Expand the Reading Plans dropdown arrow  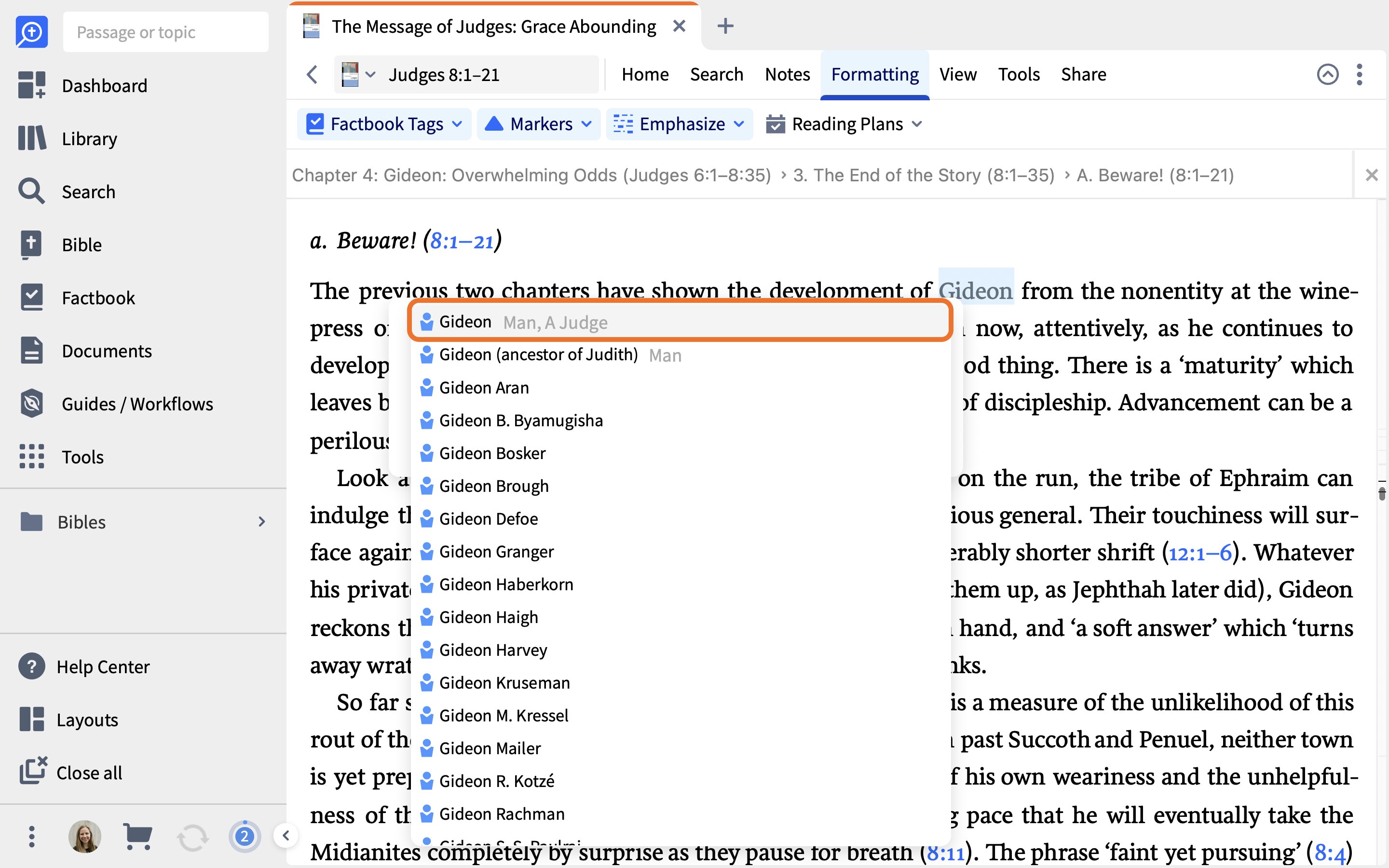coord(917,124)
